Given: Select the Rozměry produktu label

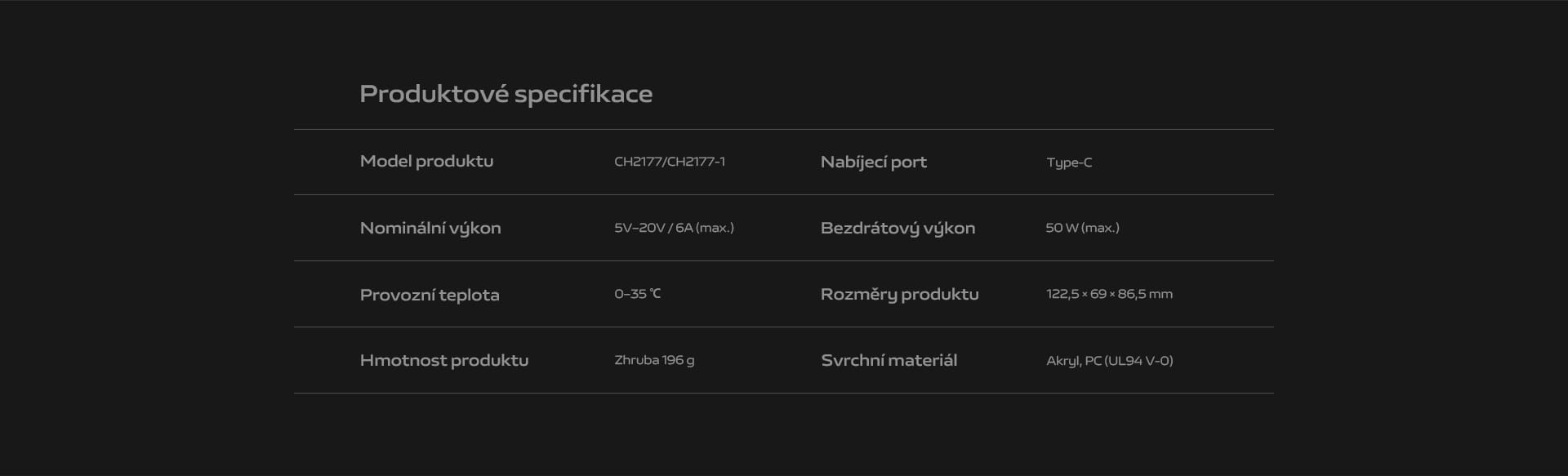Looking at the screenshot, I should pos(899,295).
